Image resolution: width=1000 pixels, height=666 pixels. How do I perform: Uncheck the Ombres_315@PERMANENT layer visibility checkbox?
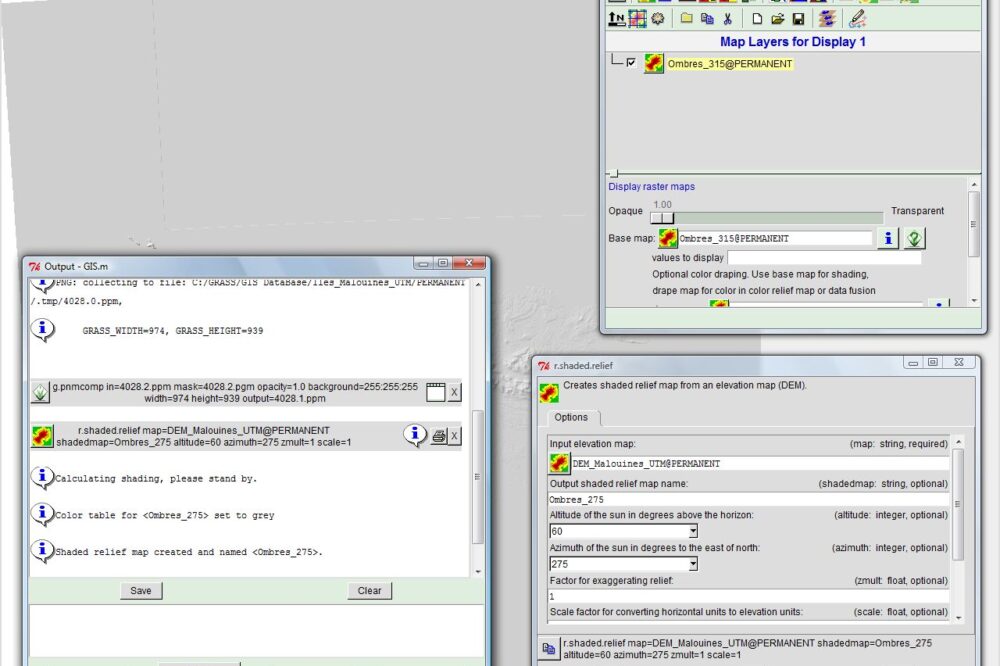tap(631, 63)
